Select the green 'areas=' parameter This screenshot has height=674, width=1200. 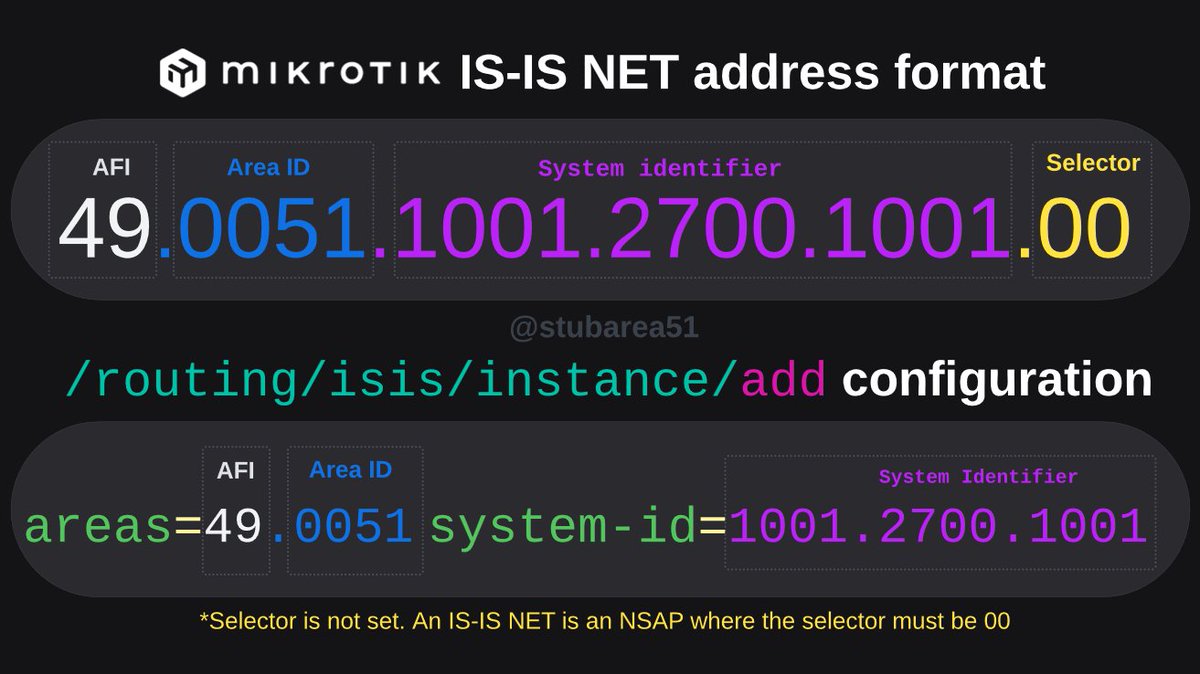coord(113,527)
